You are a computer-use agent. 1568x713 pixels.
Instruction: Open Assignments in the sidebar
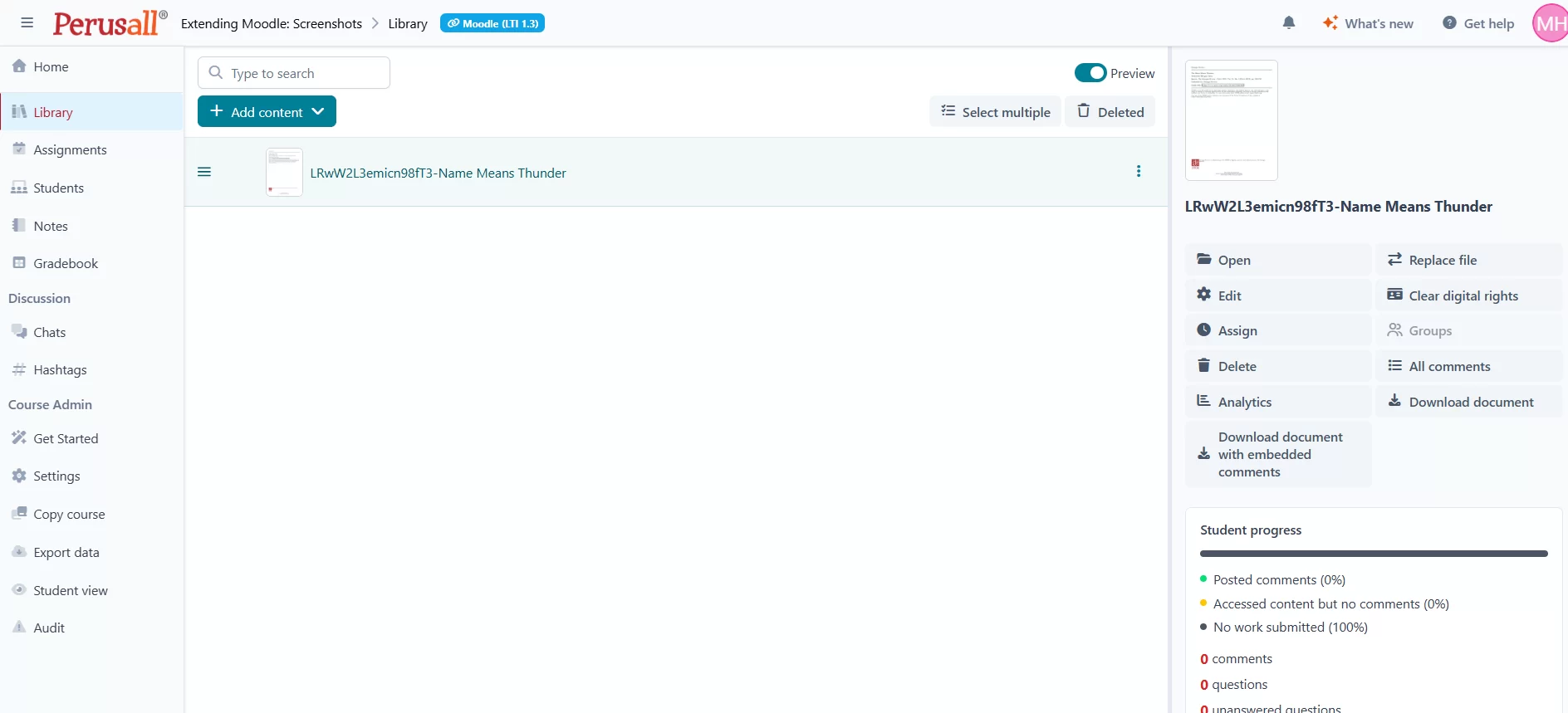pos(70,149)
